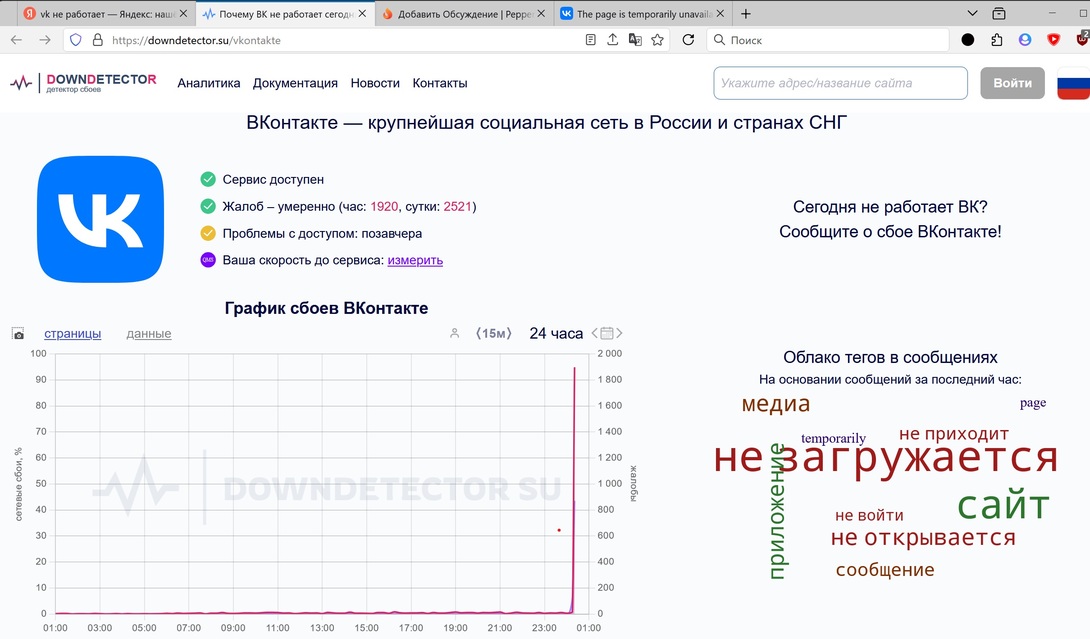Click the 'temporarily' tag
Screen dimensions: 1090x639
pyautogui.click(x=833, y=438)
